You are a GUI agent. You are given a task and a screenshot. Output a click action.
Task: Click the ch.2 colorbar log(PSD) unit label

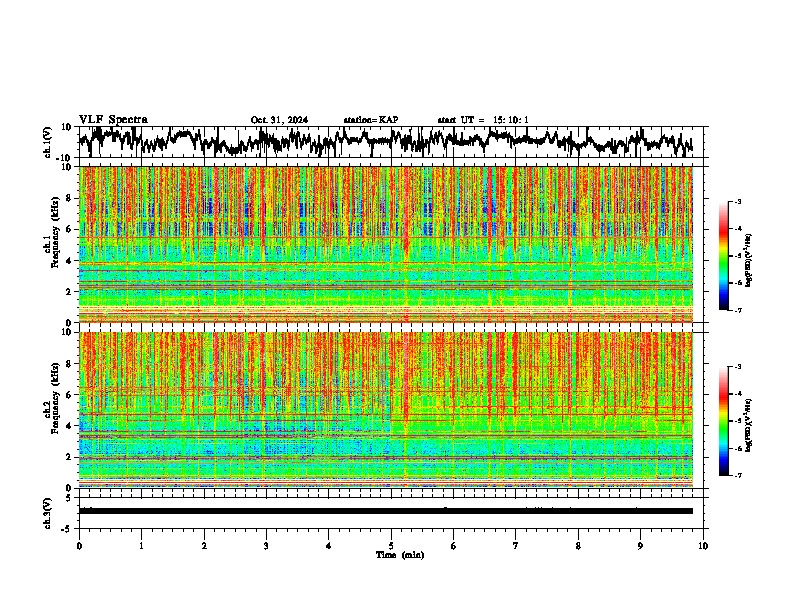[749, 425]
